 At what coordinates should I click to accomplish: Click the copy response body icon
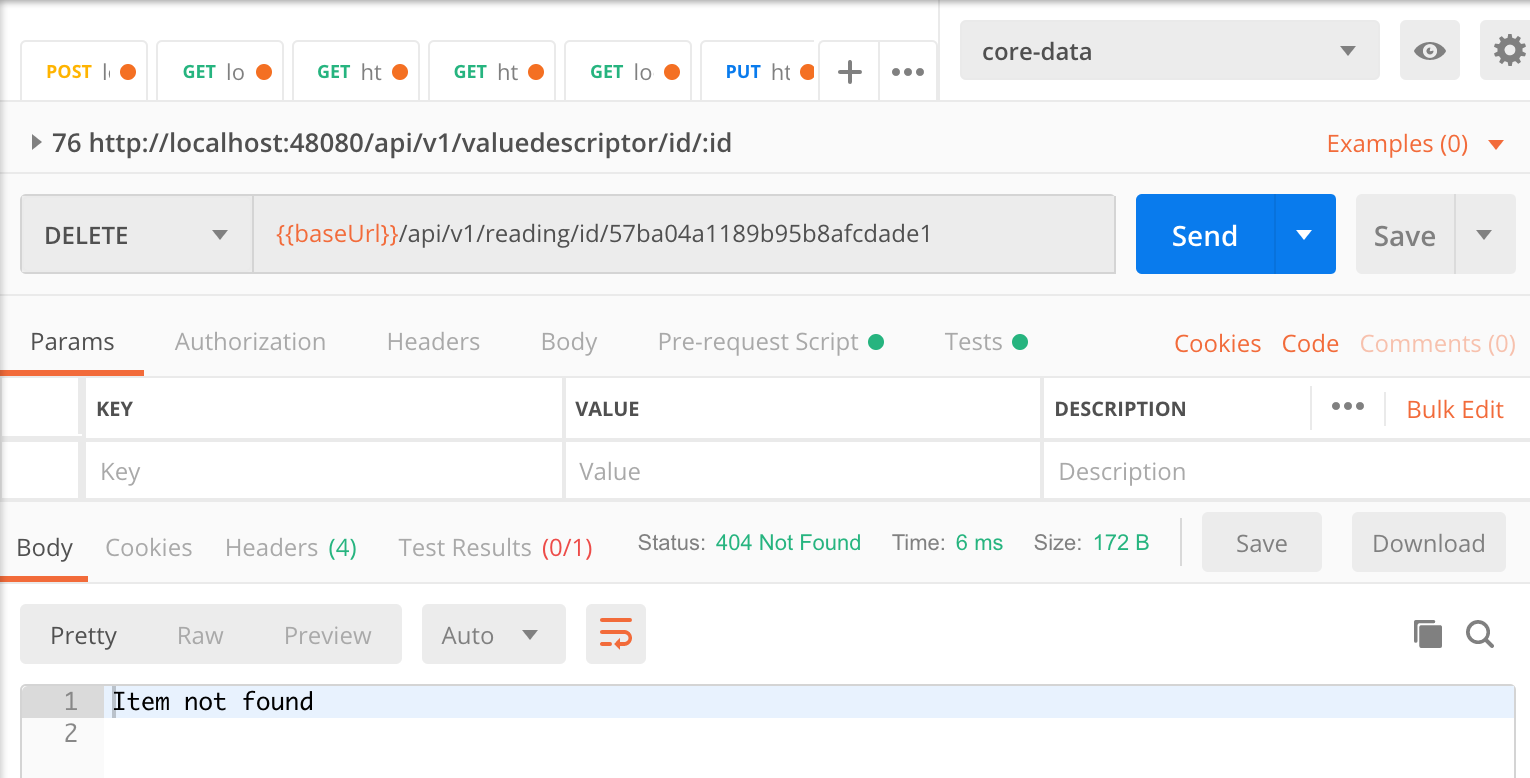[x=1427, y=633]
